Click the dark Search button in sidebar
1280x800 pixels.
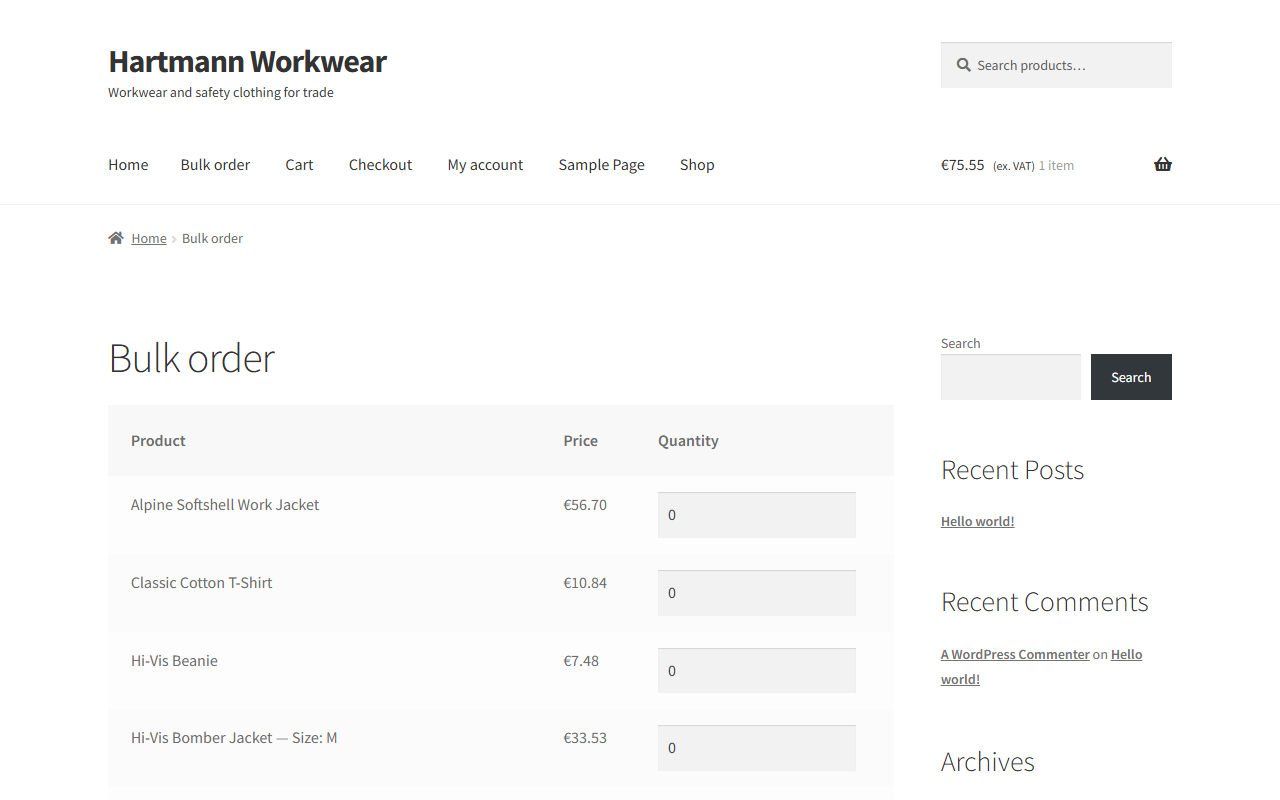(x=1131, y=377)
